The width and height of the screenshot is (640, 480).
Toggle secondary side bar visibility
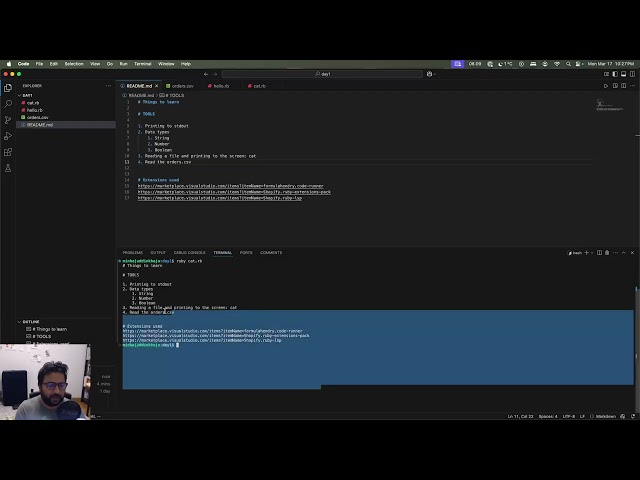tap(632, 74)
